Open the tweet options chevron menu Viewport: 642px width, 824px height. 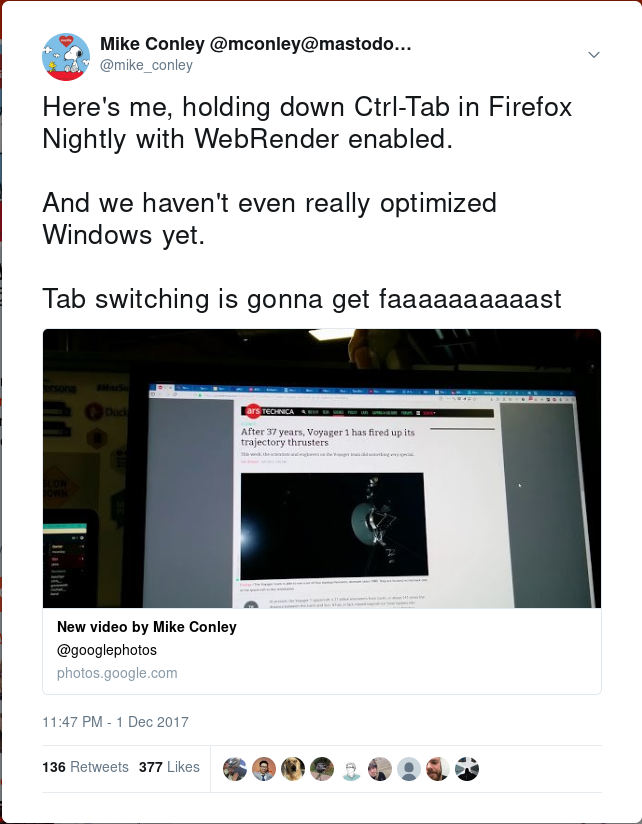tap(594, 55)
